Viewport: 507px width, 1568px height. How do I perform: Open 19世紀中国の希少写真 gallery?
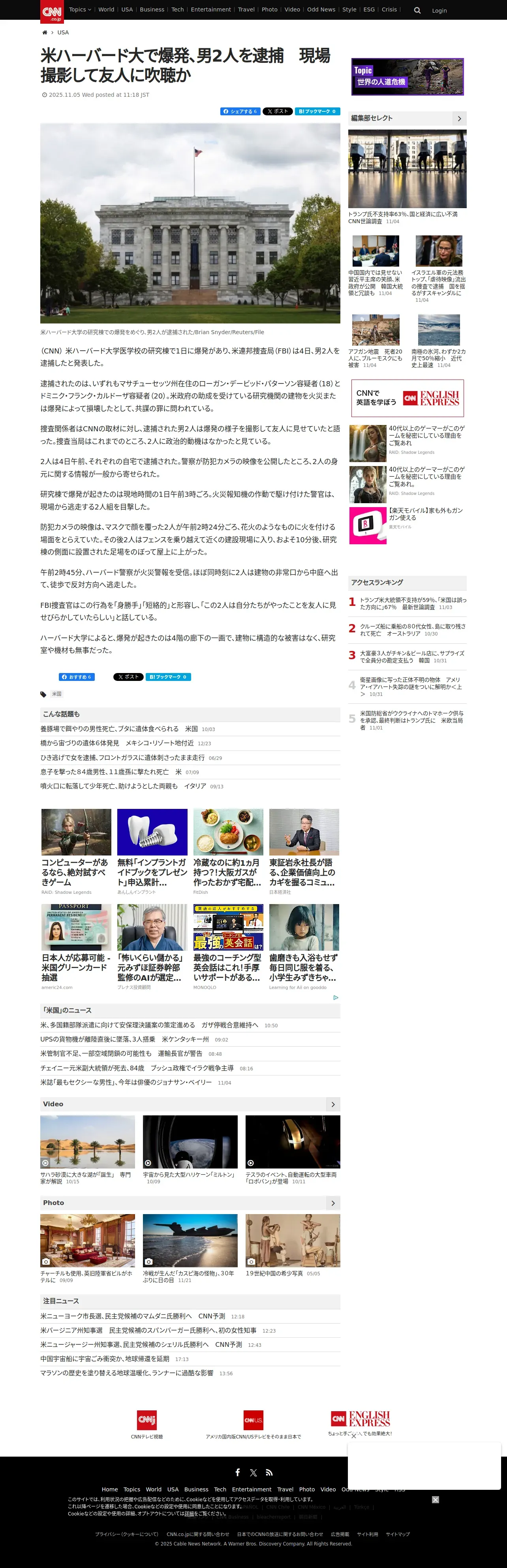pyautogui.click(x=293, y=1241)
